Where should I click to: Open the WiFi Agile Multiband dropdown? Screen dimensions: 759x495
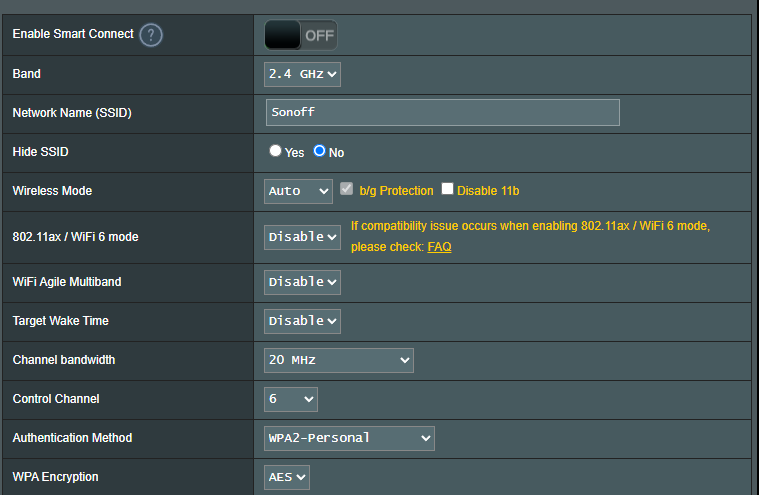point(302,282)
